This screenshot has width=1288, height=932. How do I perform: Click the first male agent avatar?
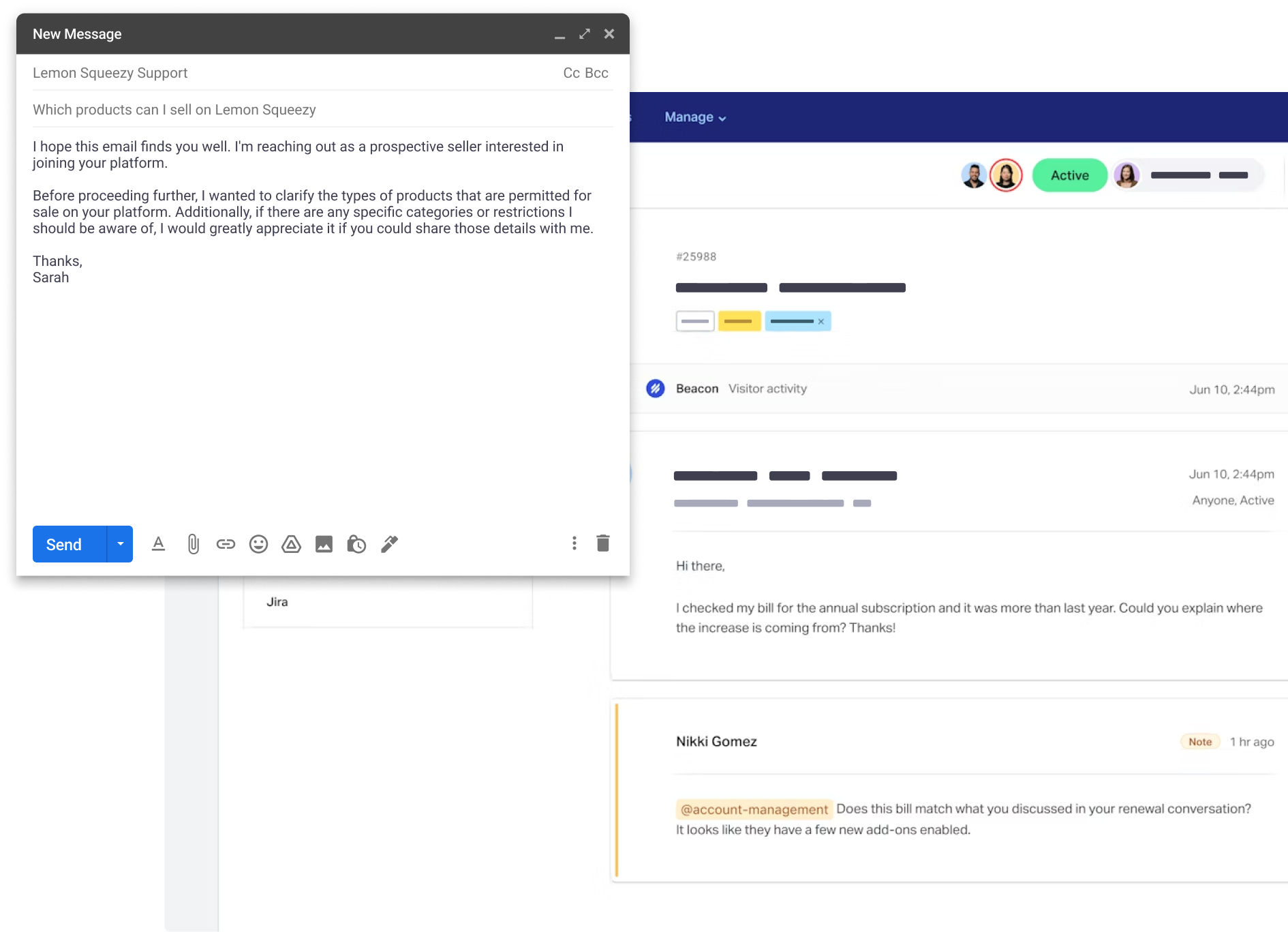tap(974, 175)
